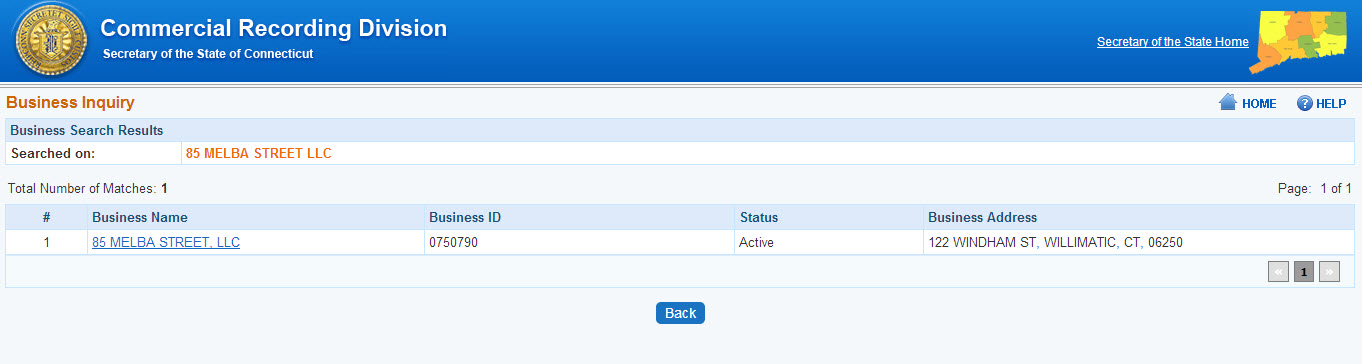The height and width of the screenshot is (364, 1362).
Task: Click the # column header
Action: pyautogui.click(x=46, y=217)
